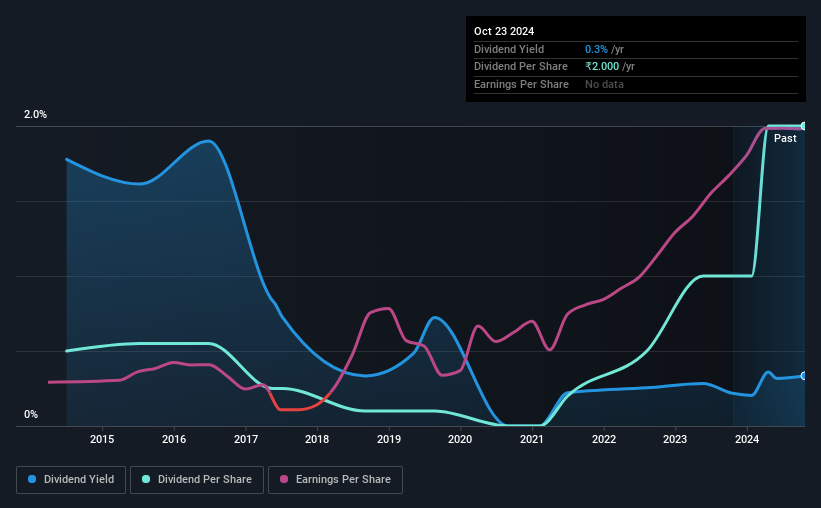Toggle the Dividend Per Share legend button

(x=197, y=480)
